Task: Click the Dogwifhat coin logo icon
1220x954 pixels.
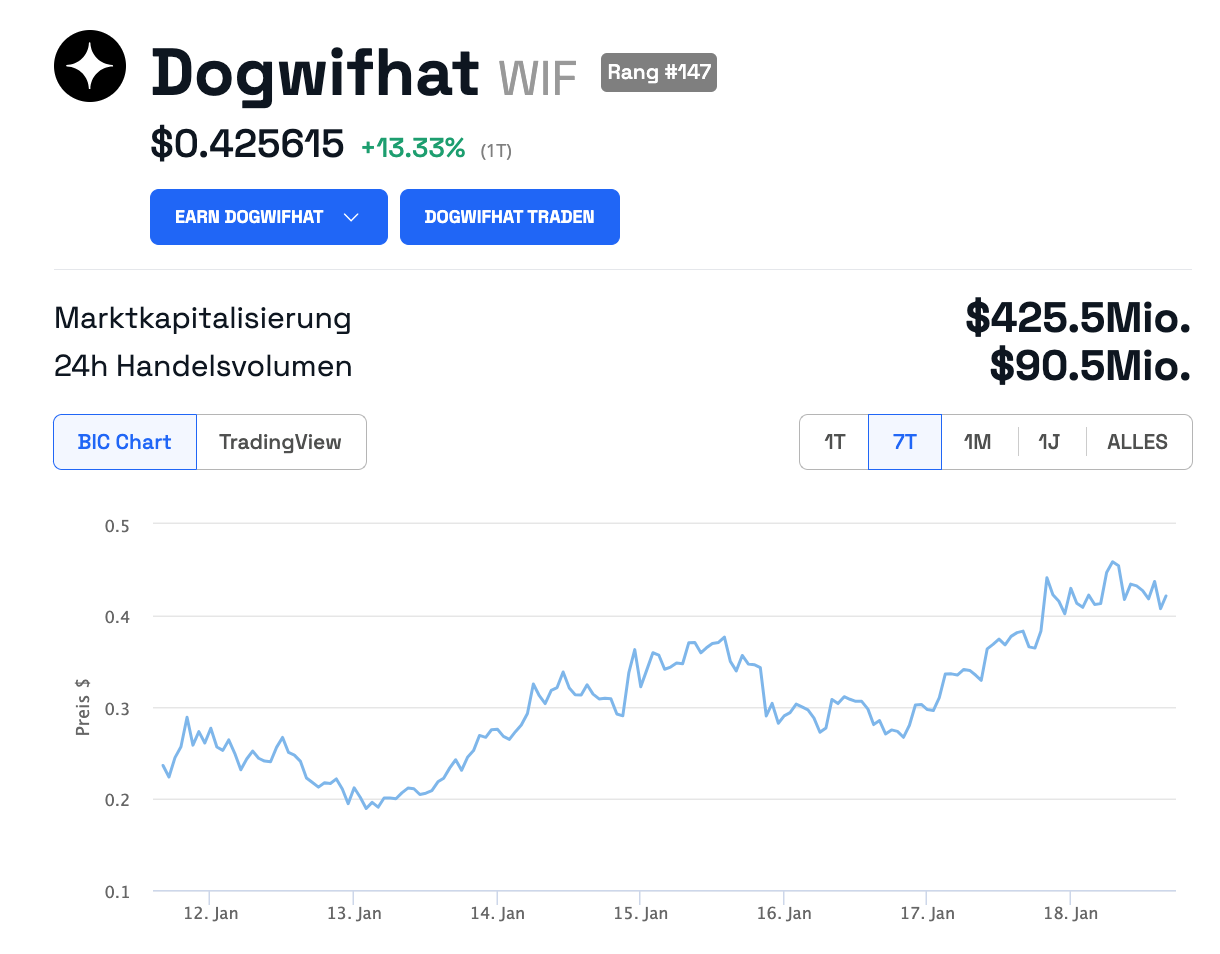Action: [90, 66]
